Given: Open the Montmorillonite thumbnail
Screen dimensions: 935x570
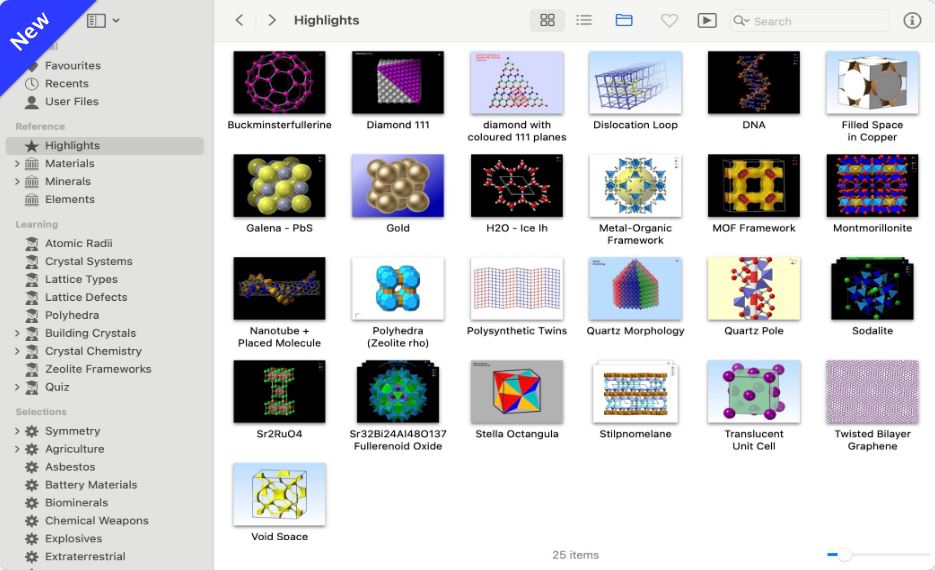Looking at the screenshot, I should [872, 185].
